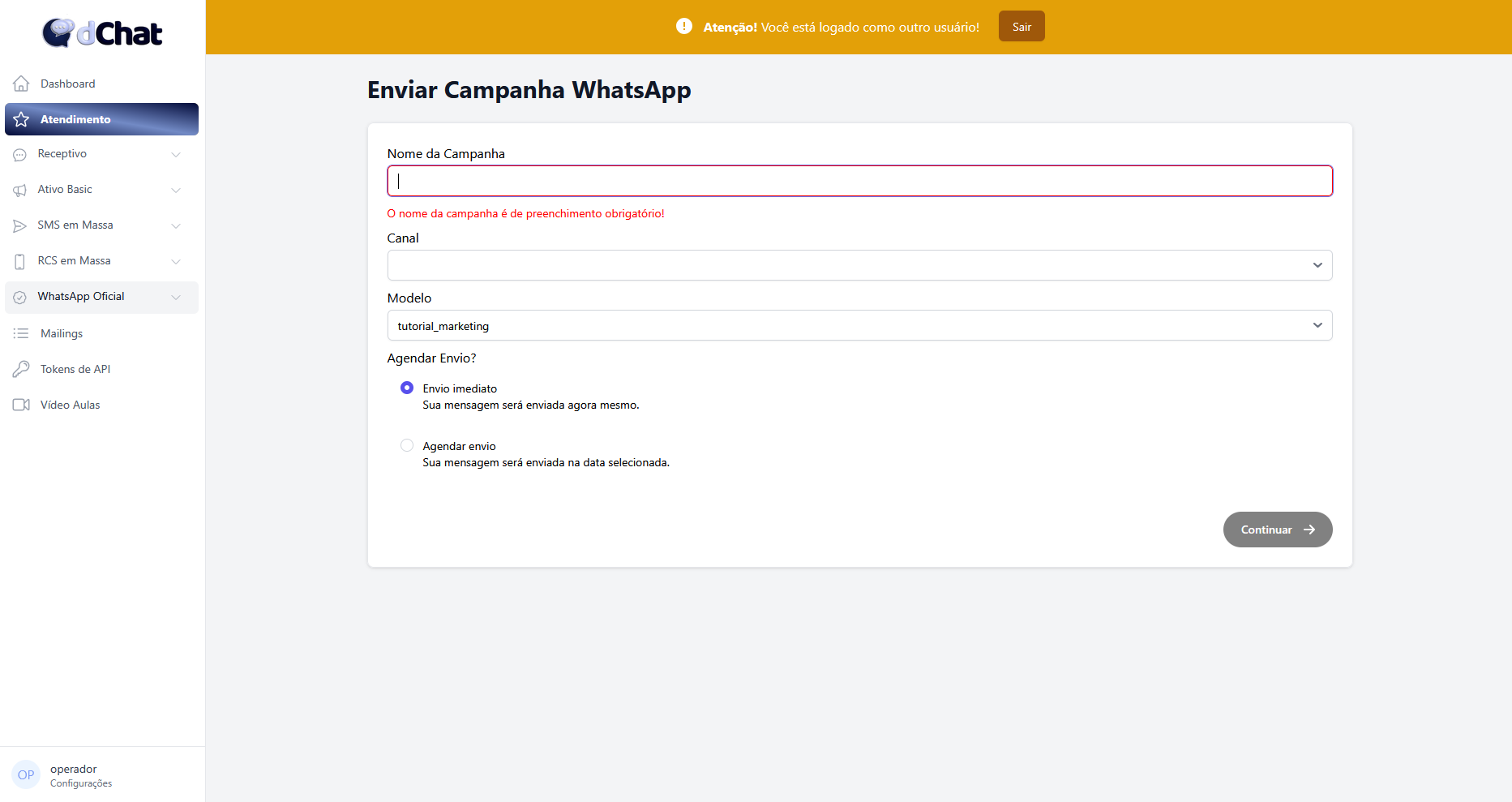Click the Receptivo chat bubble icon
Viewport: 1512px width, 802px height.
pos(20,154)
